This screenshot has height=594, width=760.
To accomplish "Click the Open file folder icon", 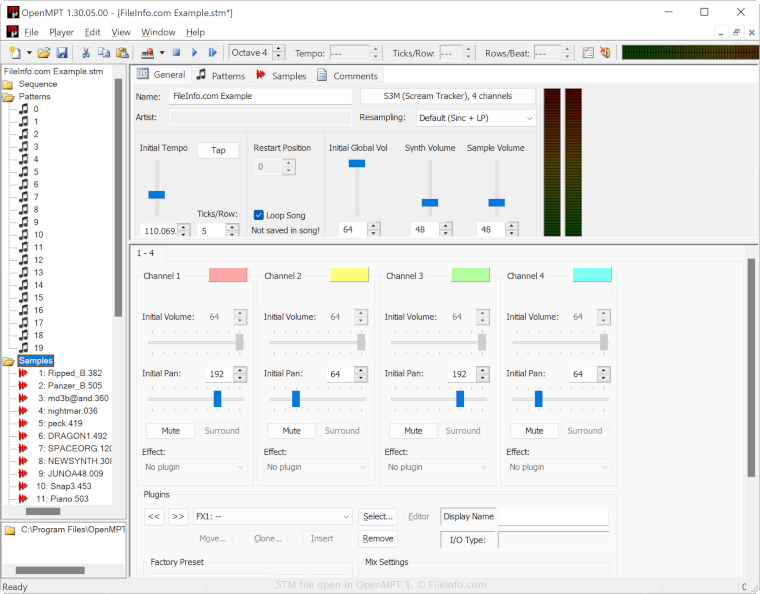I will tap(44, 52).
